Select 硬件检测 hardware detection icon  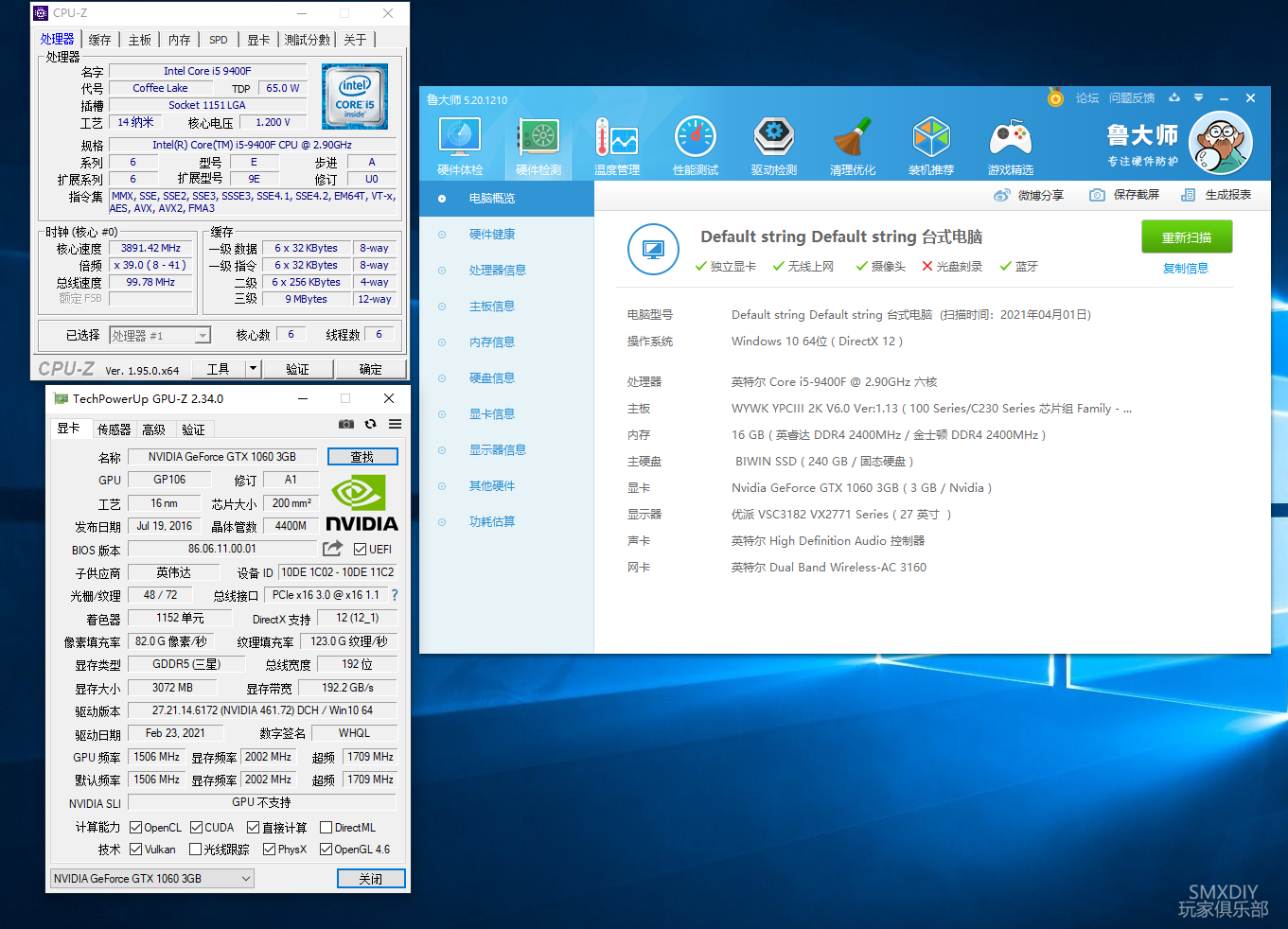(x=538, y=147)
